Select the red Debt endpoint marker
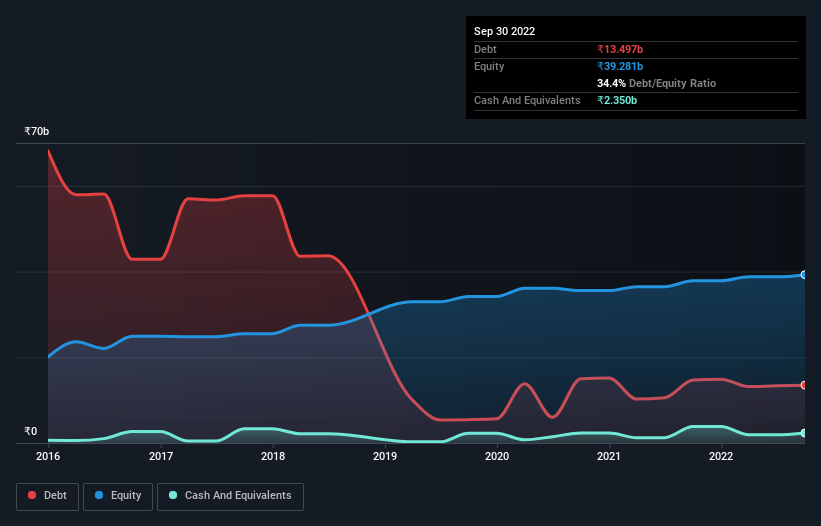The image size is (821, 526). pyautogui.click(x=804, y=385)
